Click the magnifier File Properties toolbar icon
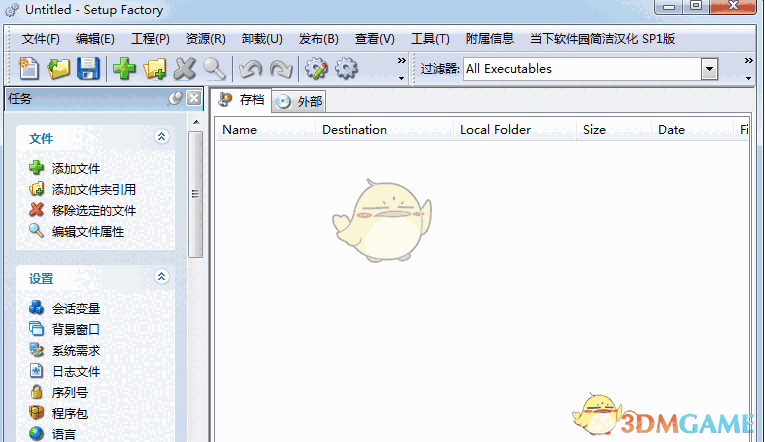This screenshot has width=765, height=442. pyautogui.click(x=214, y=68)
